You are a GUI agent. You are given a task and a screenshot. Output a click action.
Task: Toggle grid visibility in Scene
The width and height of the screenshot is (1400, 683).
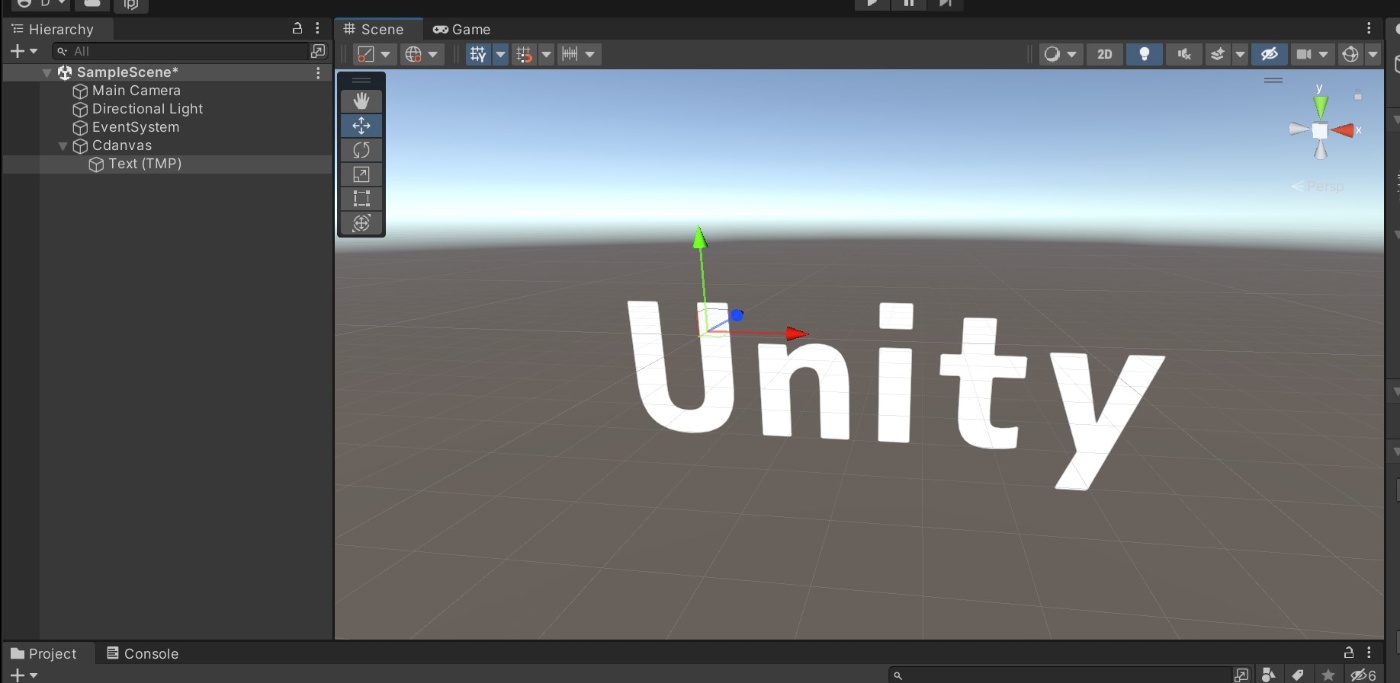click(x=478, y=54)
